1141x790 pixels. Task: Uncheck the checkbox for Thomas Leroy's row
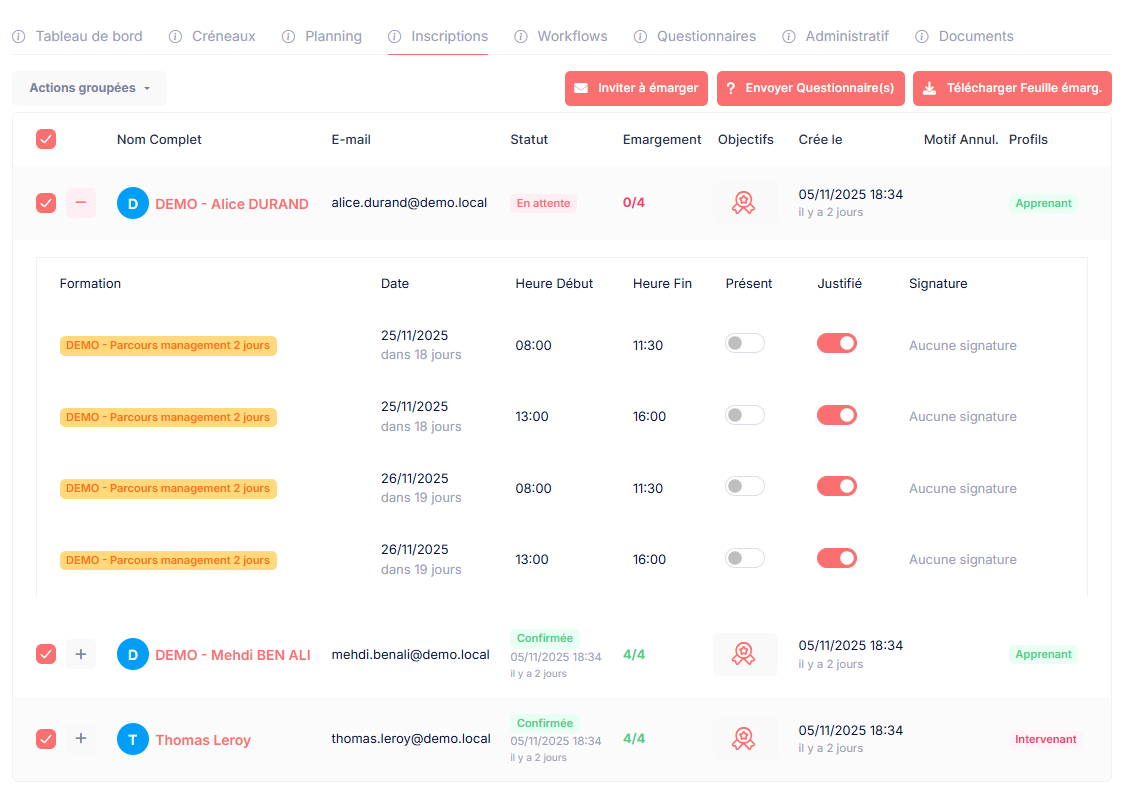[x=46, y=739]
